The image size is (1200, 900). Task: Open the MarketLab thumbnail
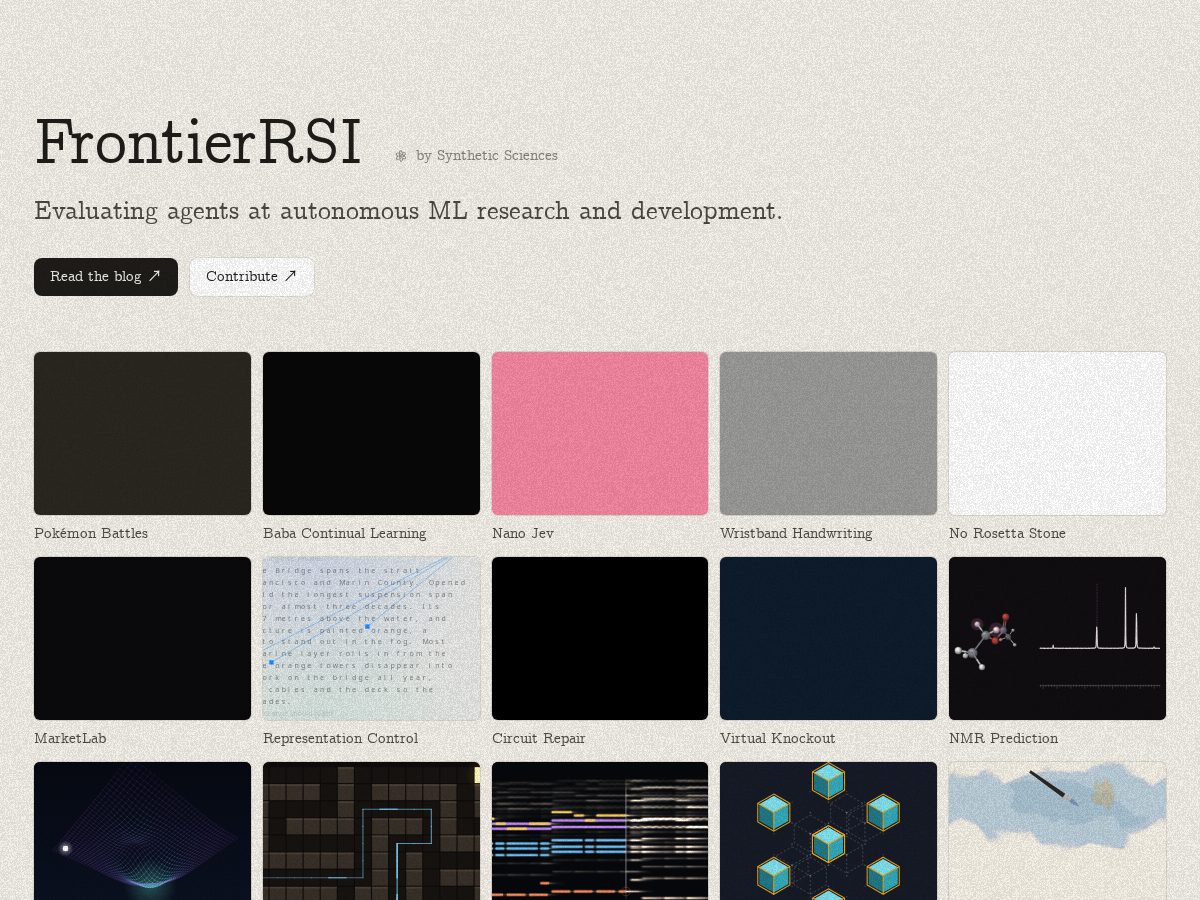(142, 638)
